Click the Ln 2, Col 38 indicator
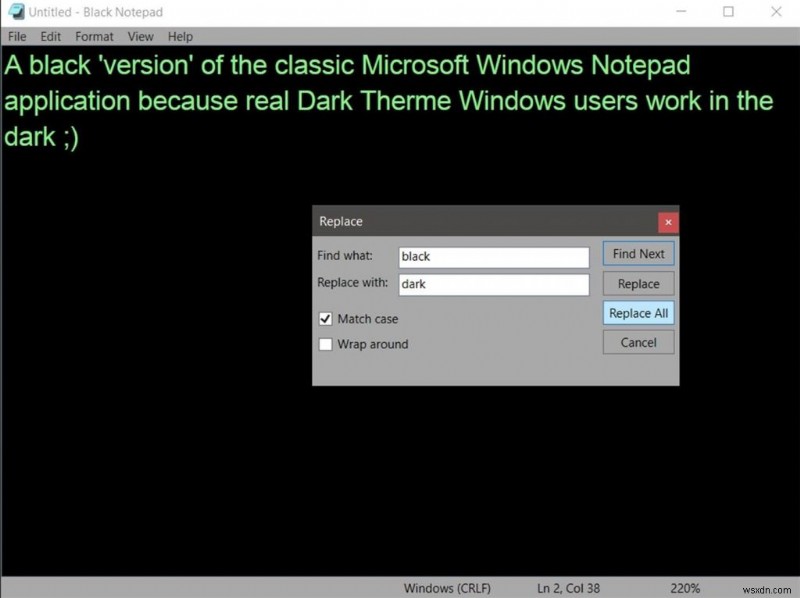The height and width of the screenshot is (598, 800). coord(566,588)
